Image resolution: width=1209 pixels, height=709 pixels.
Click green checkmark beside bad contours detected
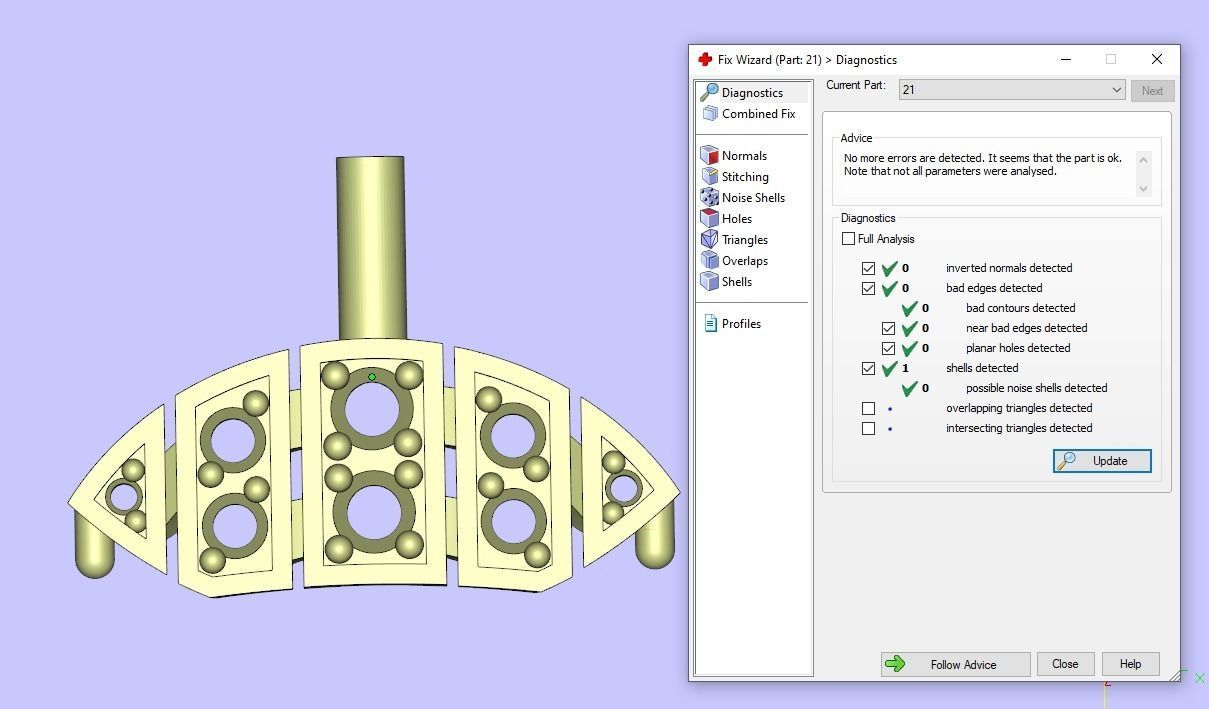click(909, 308)
